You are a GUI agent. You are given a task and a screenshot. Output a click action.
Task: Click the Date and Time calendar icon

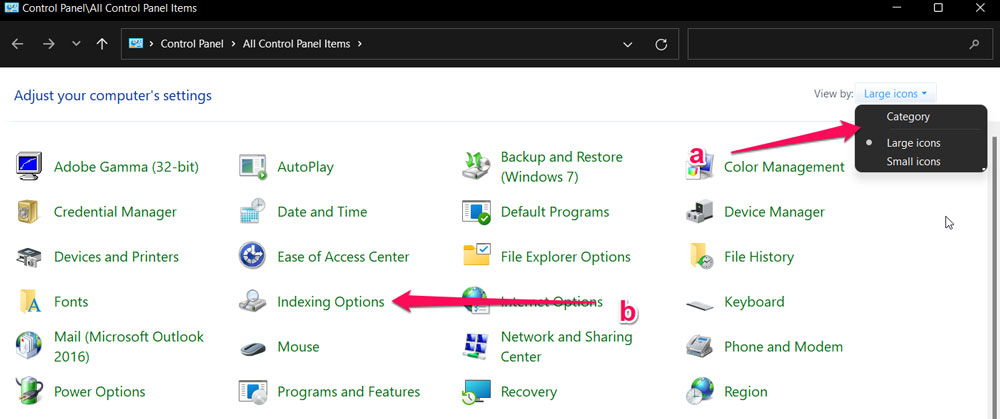click(252, 211)
